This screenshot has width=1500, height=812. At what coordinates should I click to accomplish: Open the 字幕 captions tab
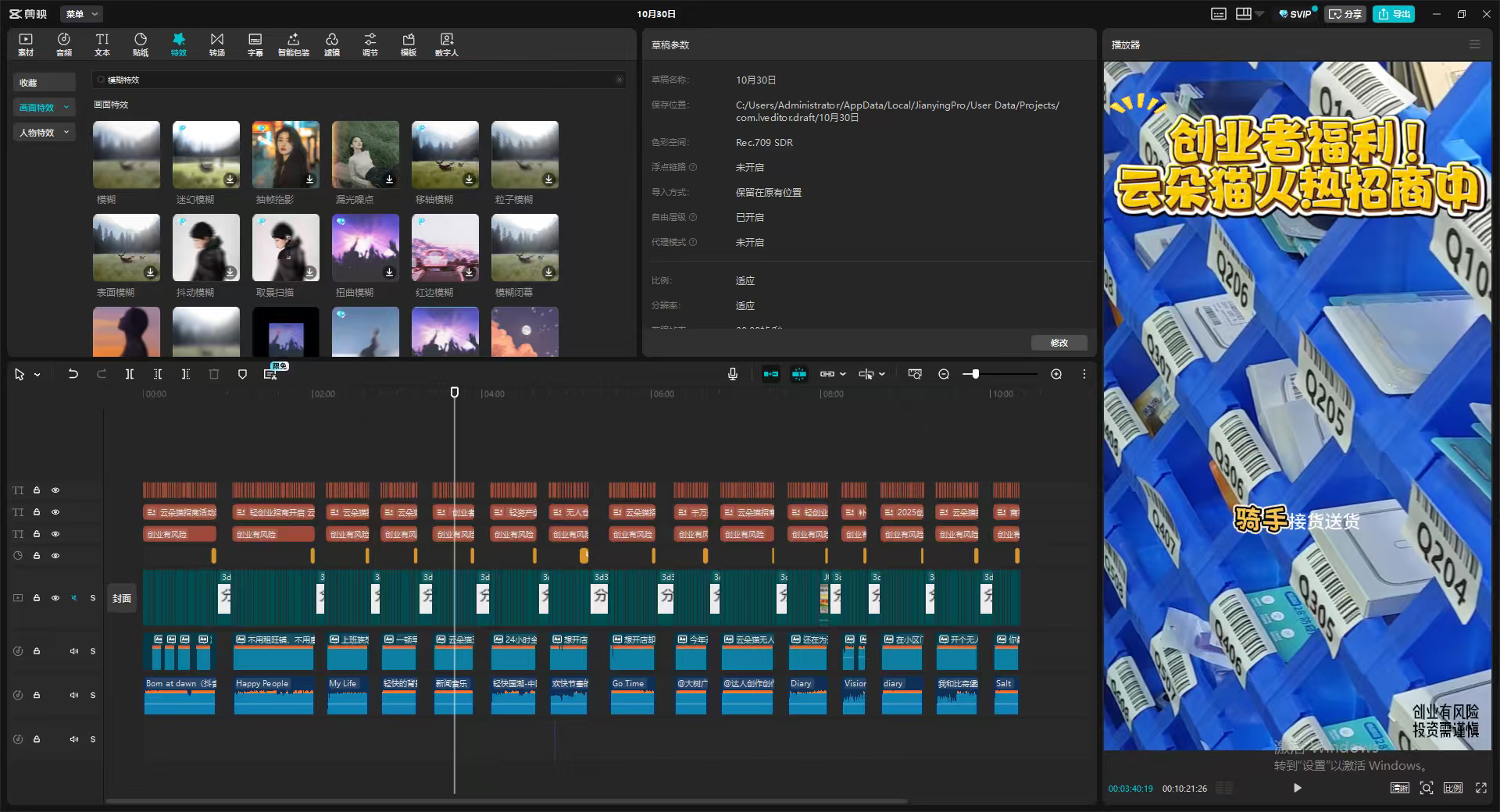pos(255,45)
